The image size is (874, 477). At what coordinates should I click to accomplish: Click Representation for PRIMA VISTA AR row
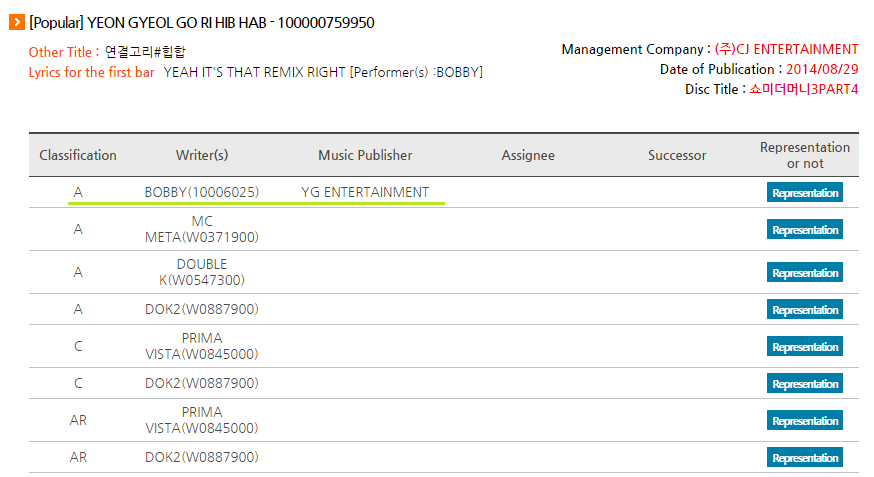(x=804, y=421)
